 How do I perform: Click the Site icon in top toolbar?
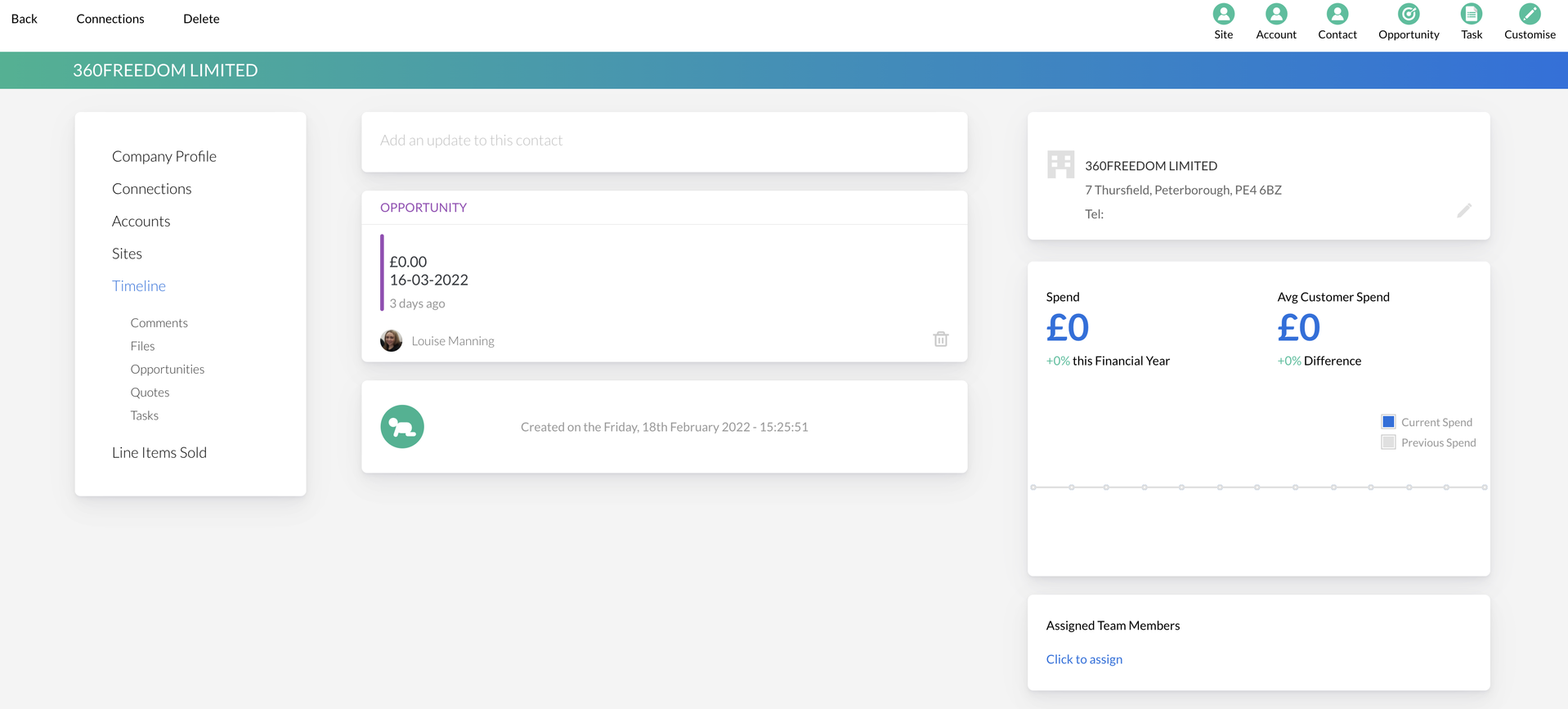tap(1223, 14)
